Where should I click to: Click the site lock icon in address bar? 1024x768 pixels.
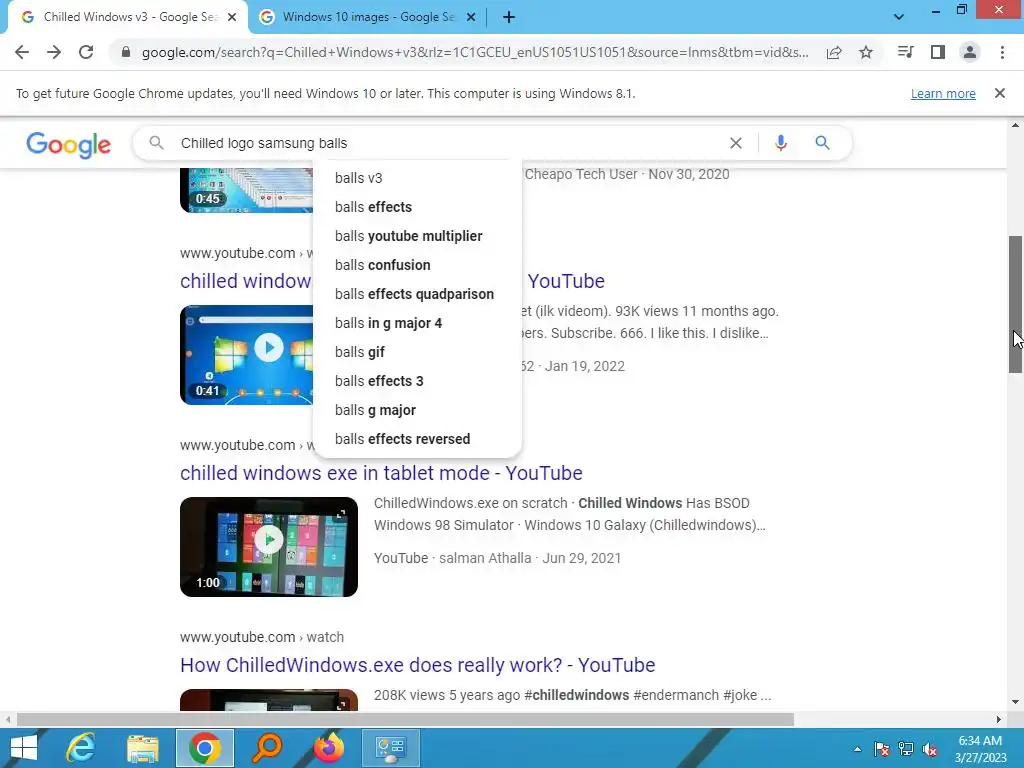pyautogui.click(x=126, y=52)
